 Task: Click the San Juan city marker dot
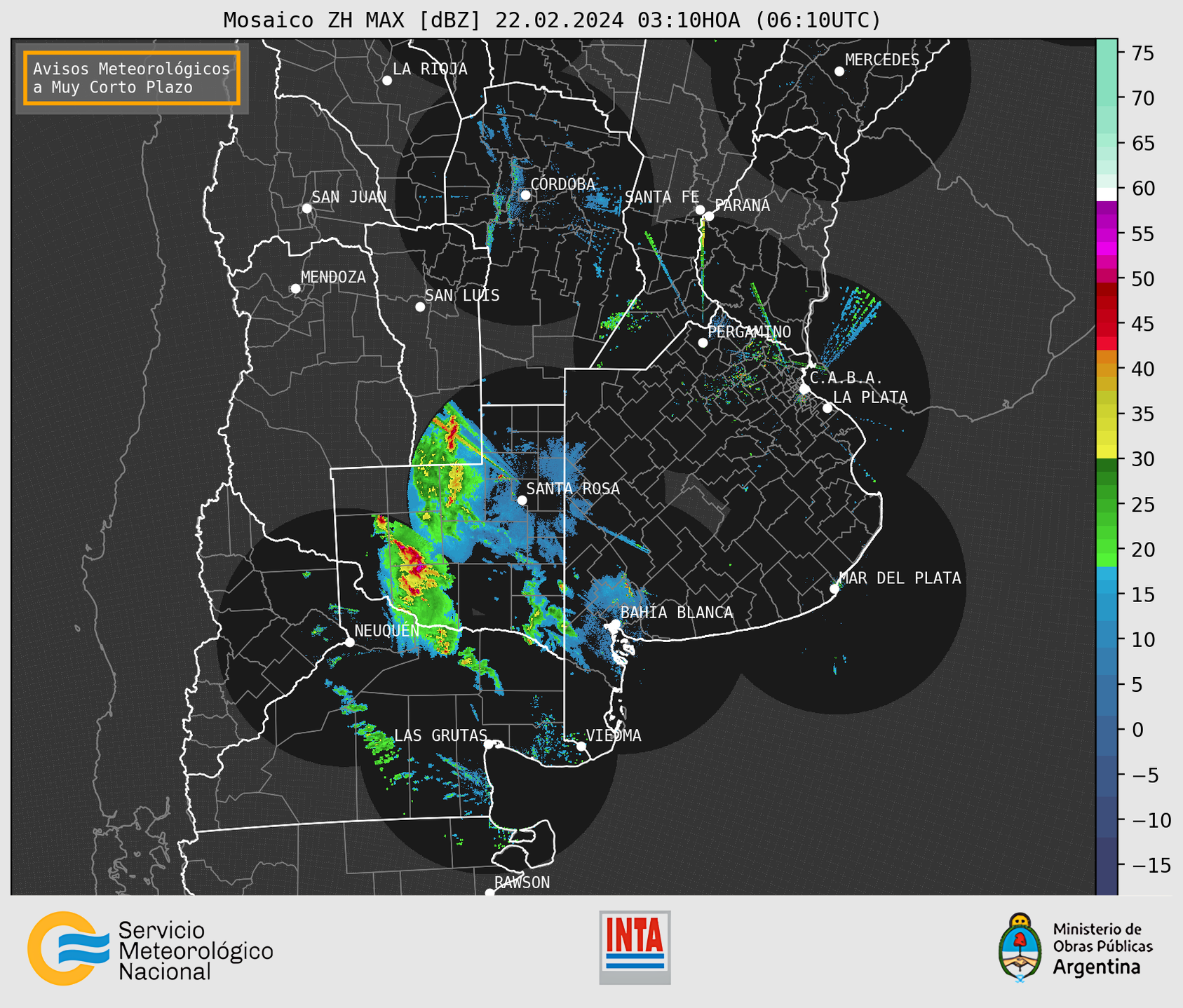coord(306,208)
